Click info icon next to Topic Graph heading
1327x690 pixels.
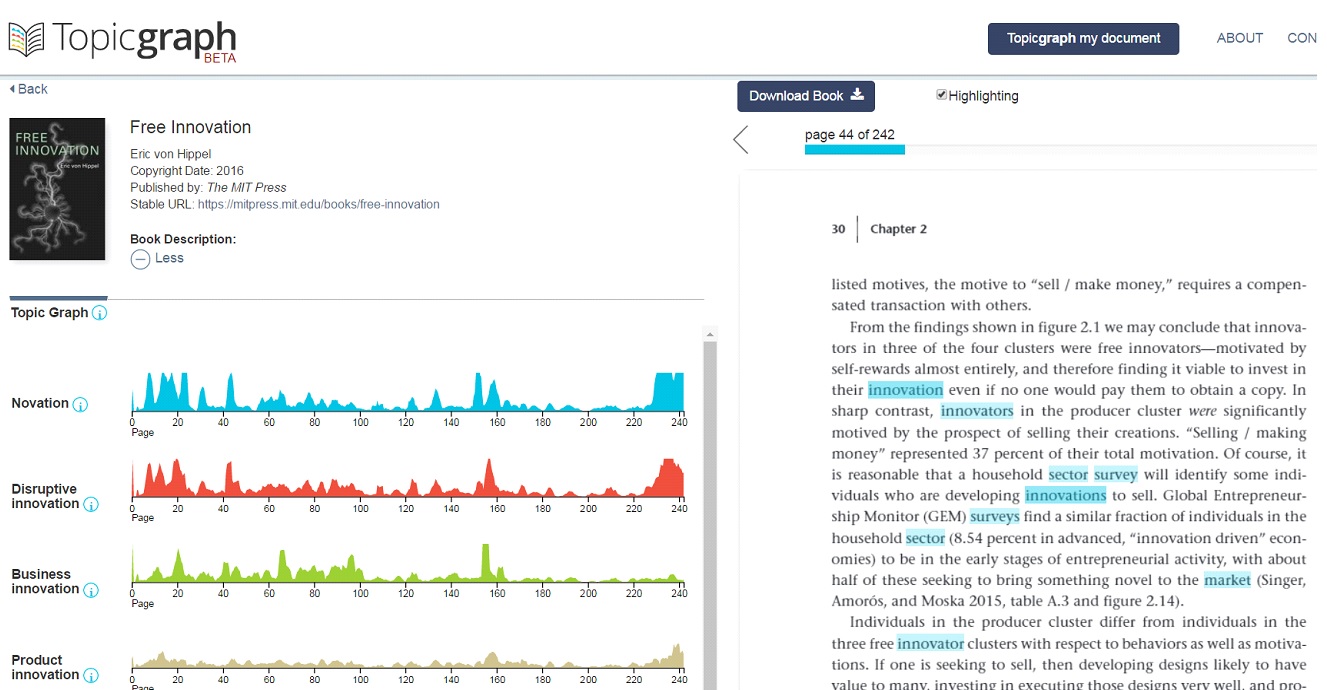coord(100,313)
